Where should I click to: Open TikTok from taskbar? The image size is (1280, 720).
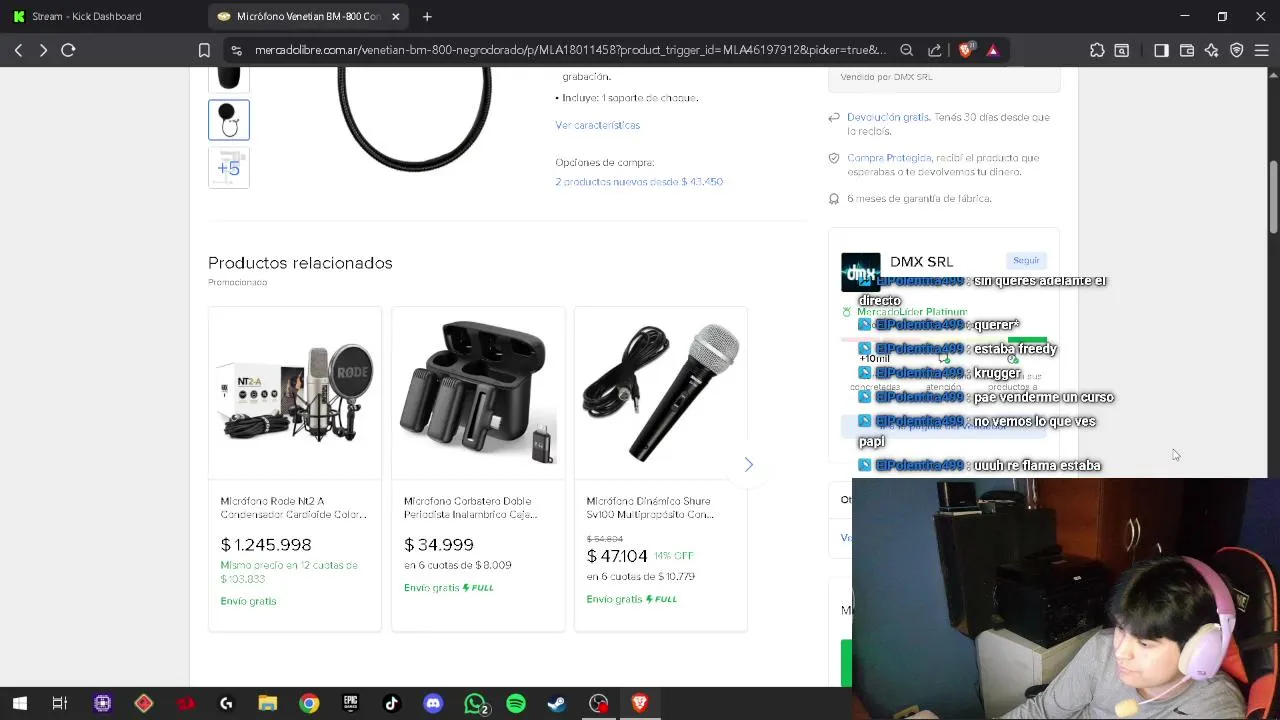(x=391, y=704)
